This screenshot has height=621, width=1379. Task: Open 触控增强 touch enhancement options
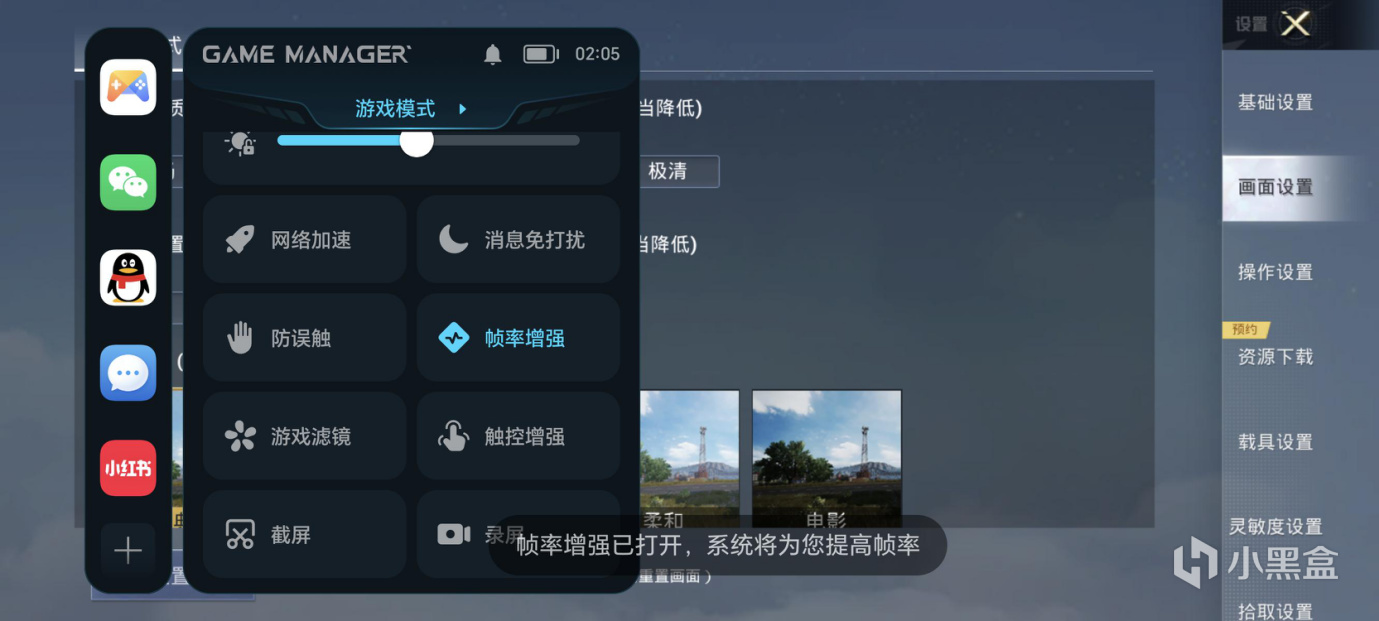(518, 436)
